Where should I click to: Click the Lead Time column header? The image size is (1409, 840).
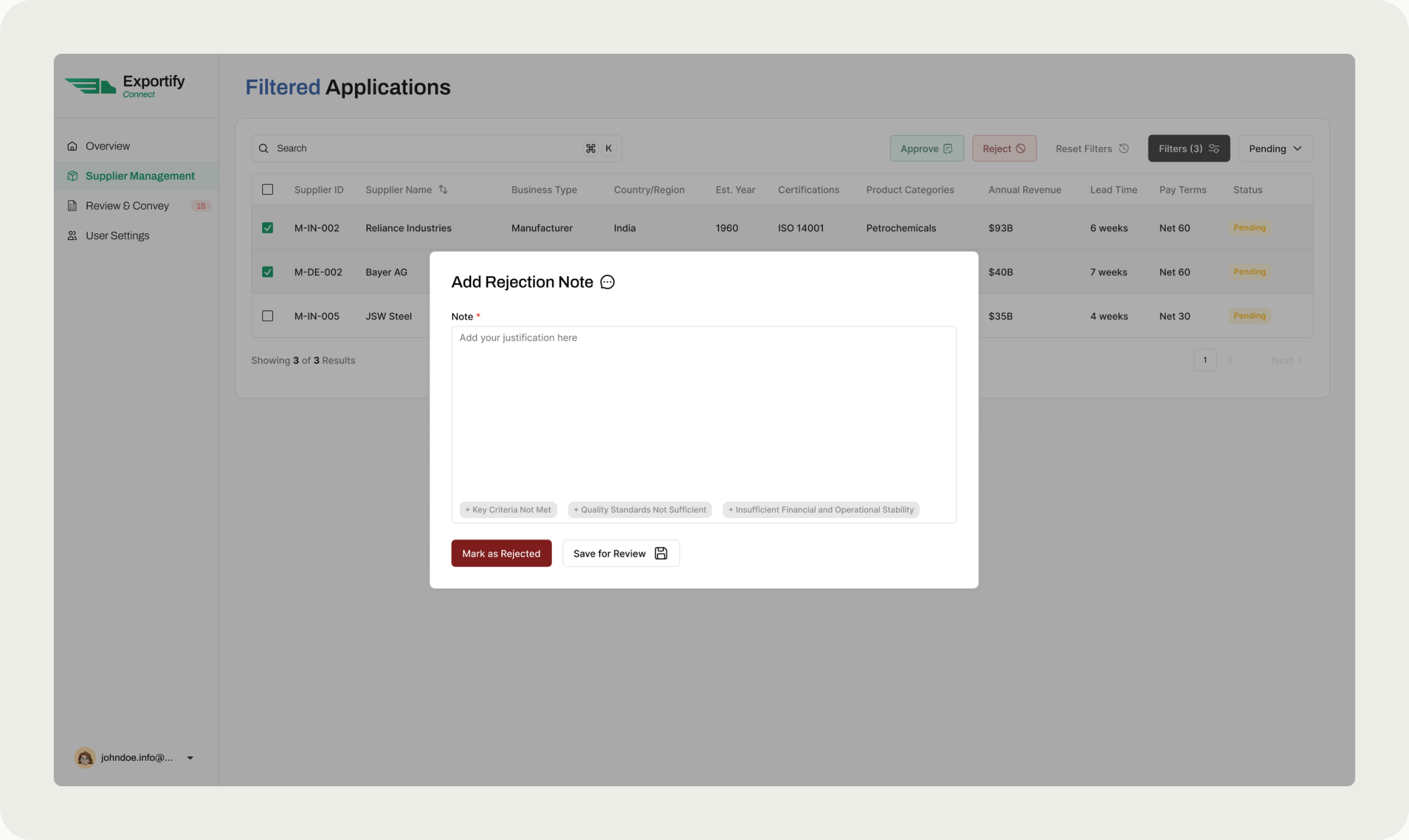pyautogui.click(x=1113, y=190)
